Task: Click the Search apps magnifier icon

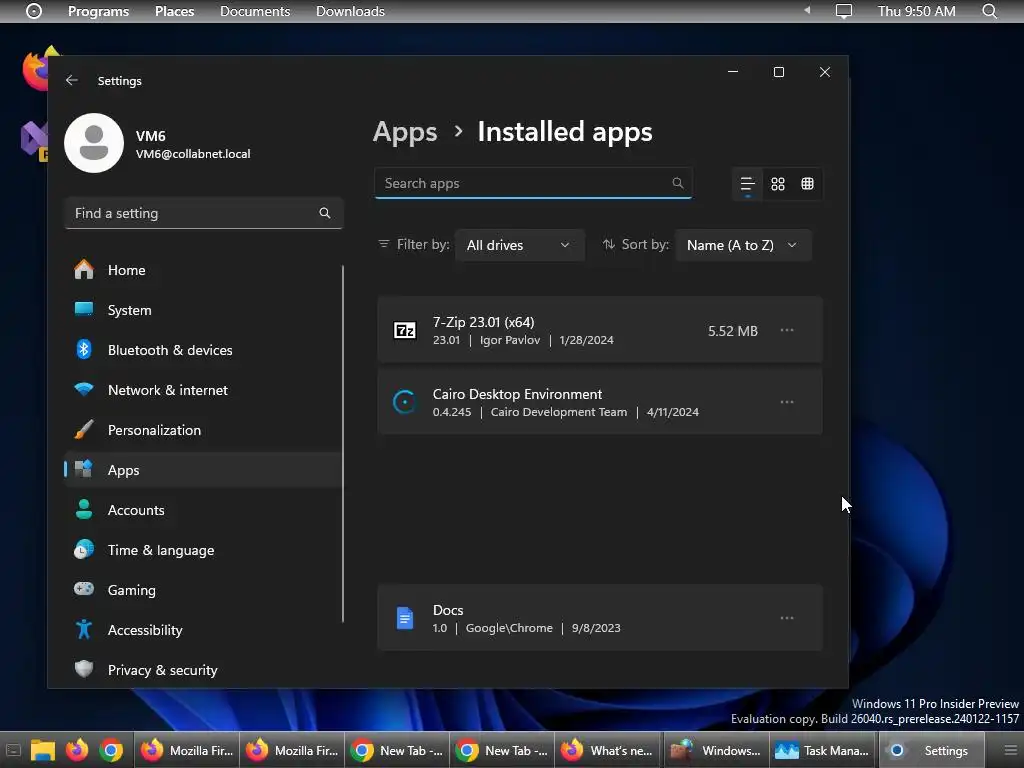Action: (x=678, y=184)
